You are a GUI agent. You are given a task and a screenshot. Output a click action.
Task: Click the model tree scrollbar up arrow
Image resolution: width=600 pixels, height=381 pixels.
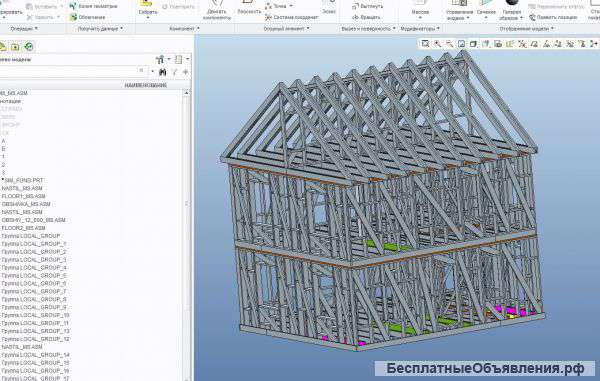pyautogui.click(x=187, y=93)
